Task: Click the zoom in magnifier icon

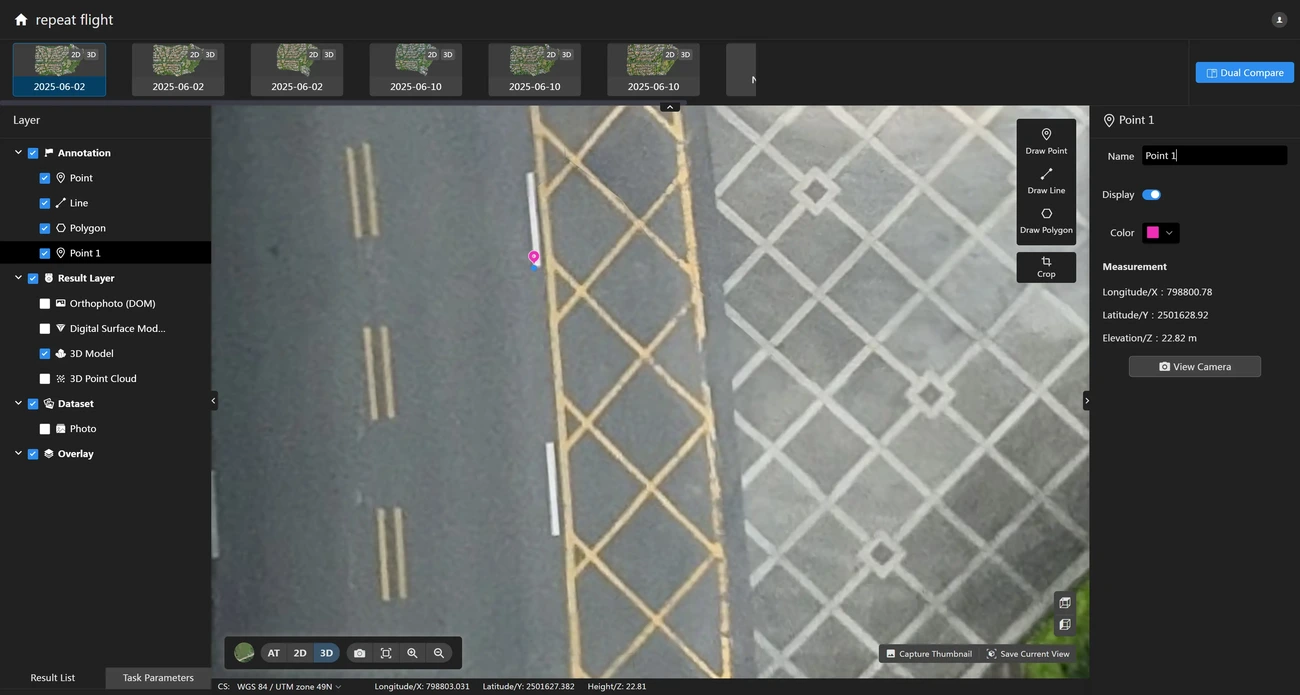Action: (x=412, y=653)
